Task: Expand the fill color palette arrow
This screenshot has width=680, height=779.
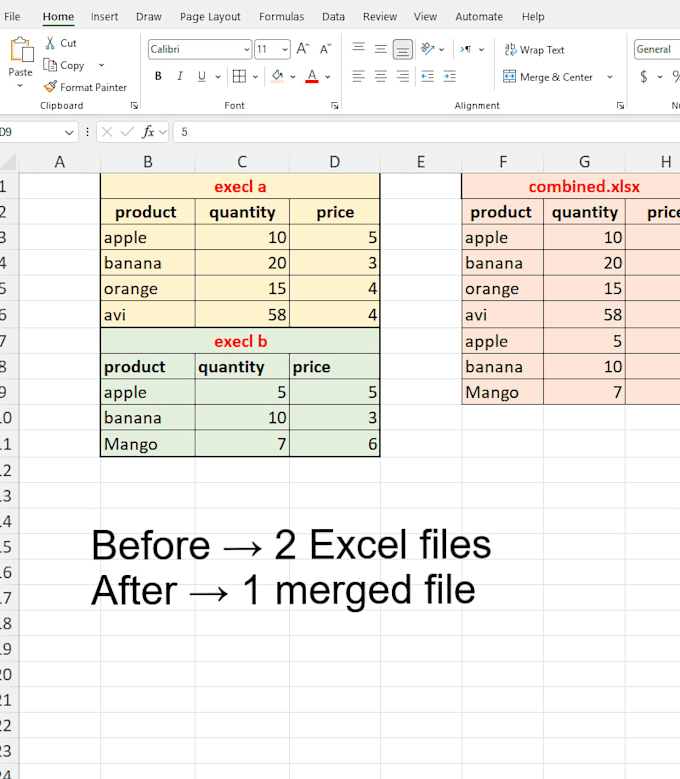Action: point(293,77)
